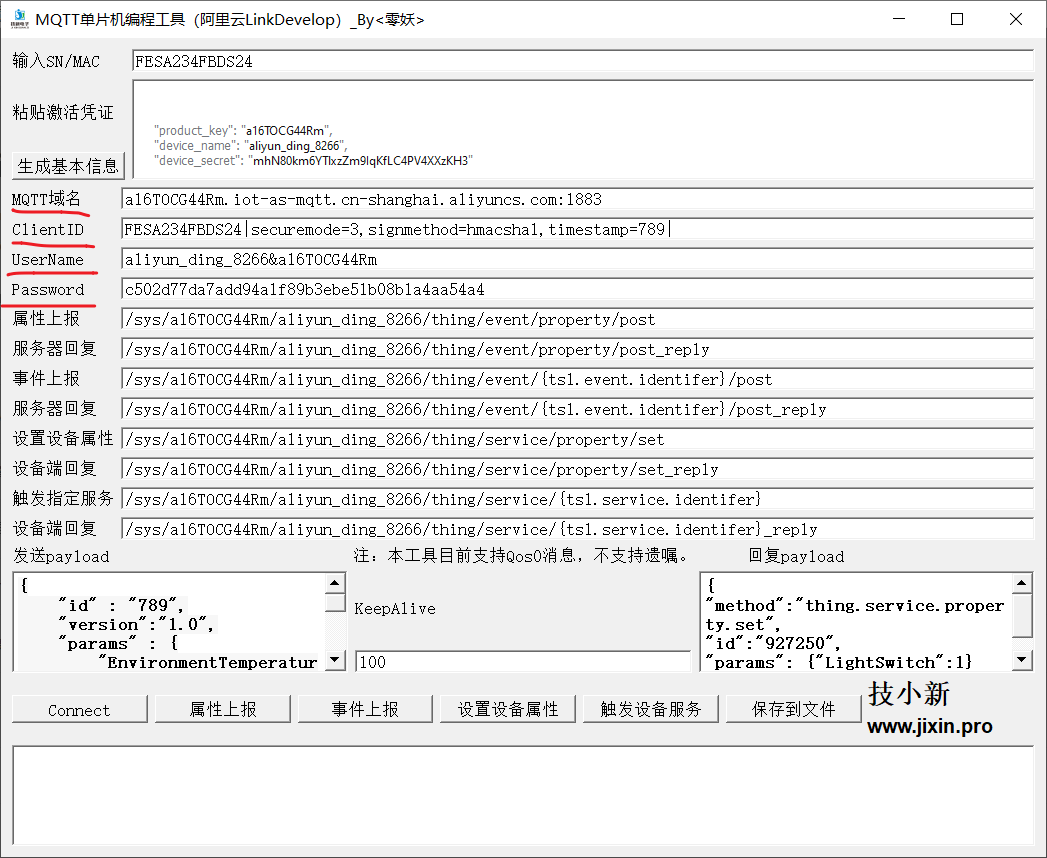1047x858 pixels.
Task: Click the up arrow of 发送payload scrollbar
Action: 335,583
